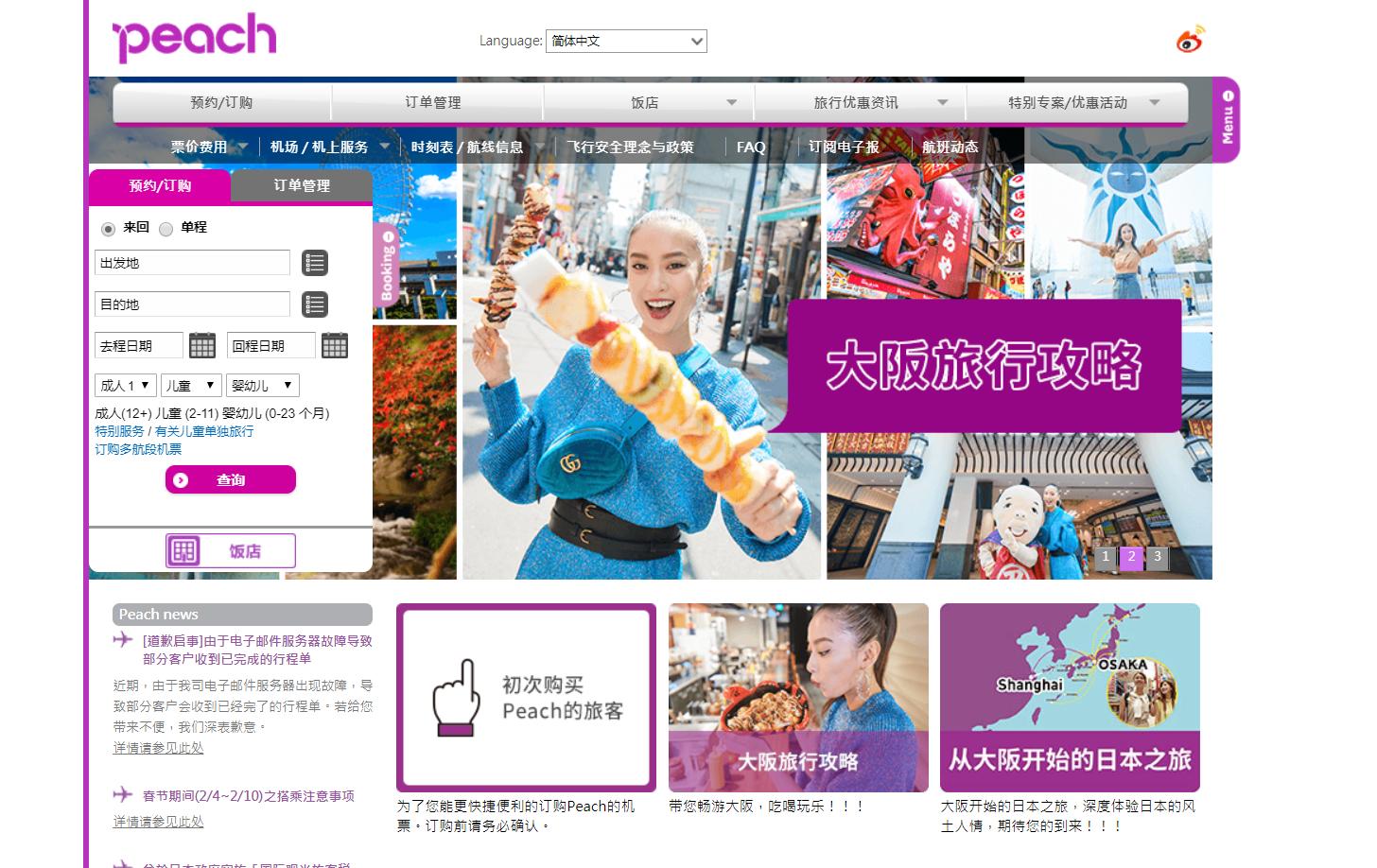Open the calendar icon for 去程日期

(202, 345)
